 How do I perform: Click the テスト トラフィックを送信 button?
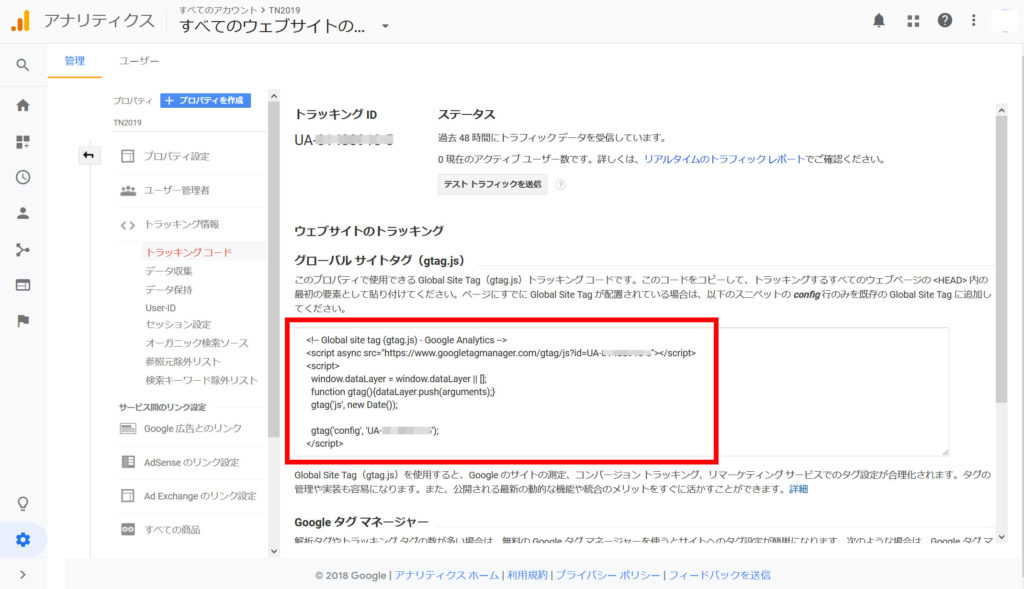(x=492, y=184)
